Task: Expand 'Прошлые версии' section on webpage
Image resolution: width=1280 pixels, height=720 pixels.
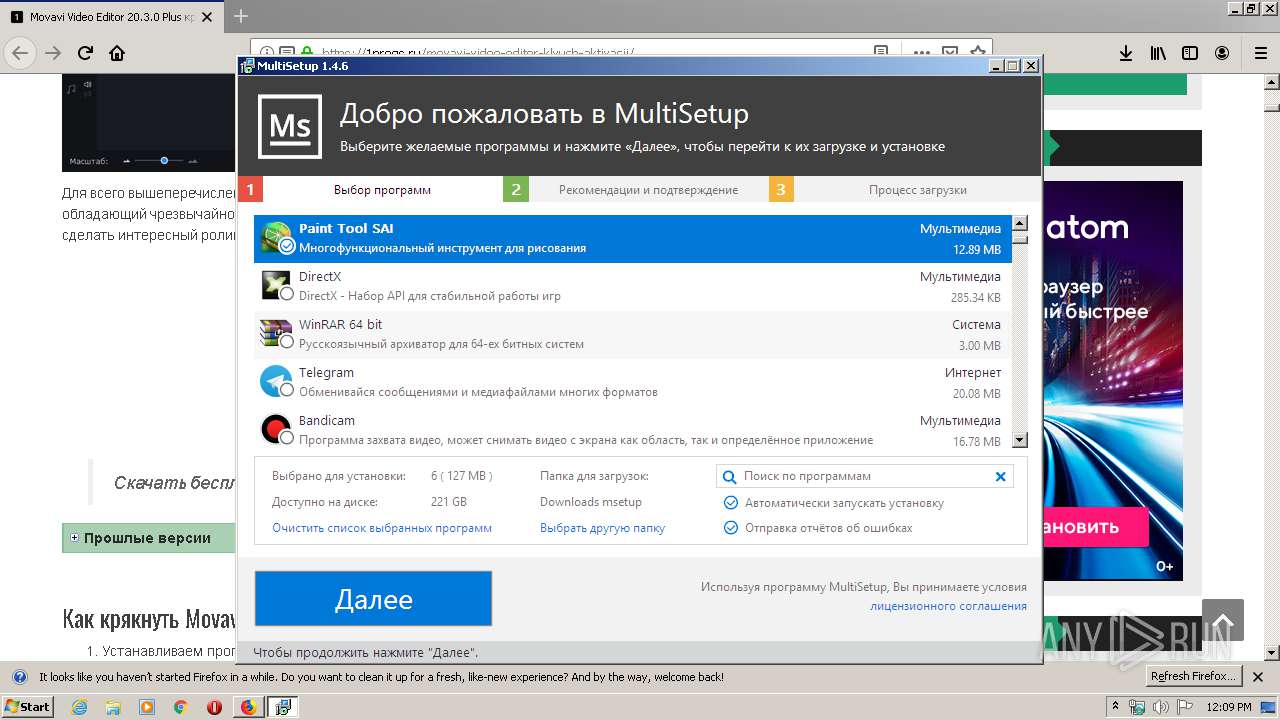Action: coord(74,538)
